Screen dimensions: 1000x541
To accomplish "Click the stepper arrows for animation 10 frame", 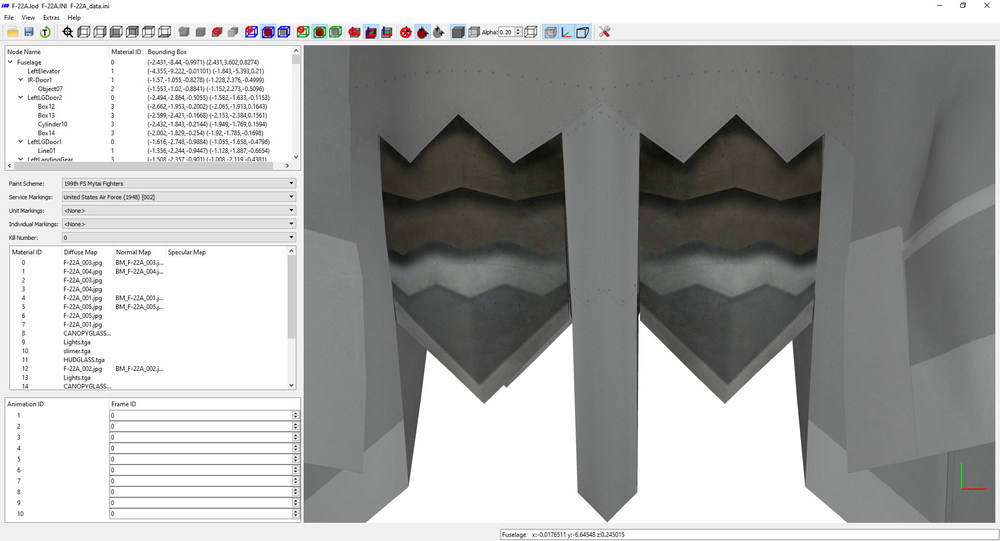I will [295, 514].
